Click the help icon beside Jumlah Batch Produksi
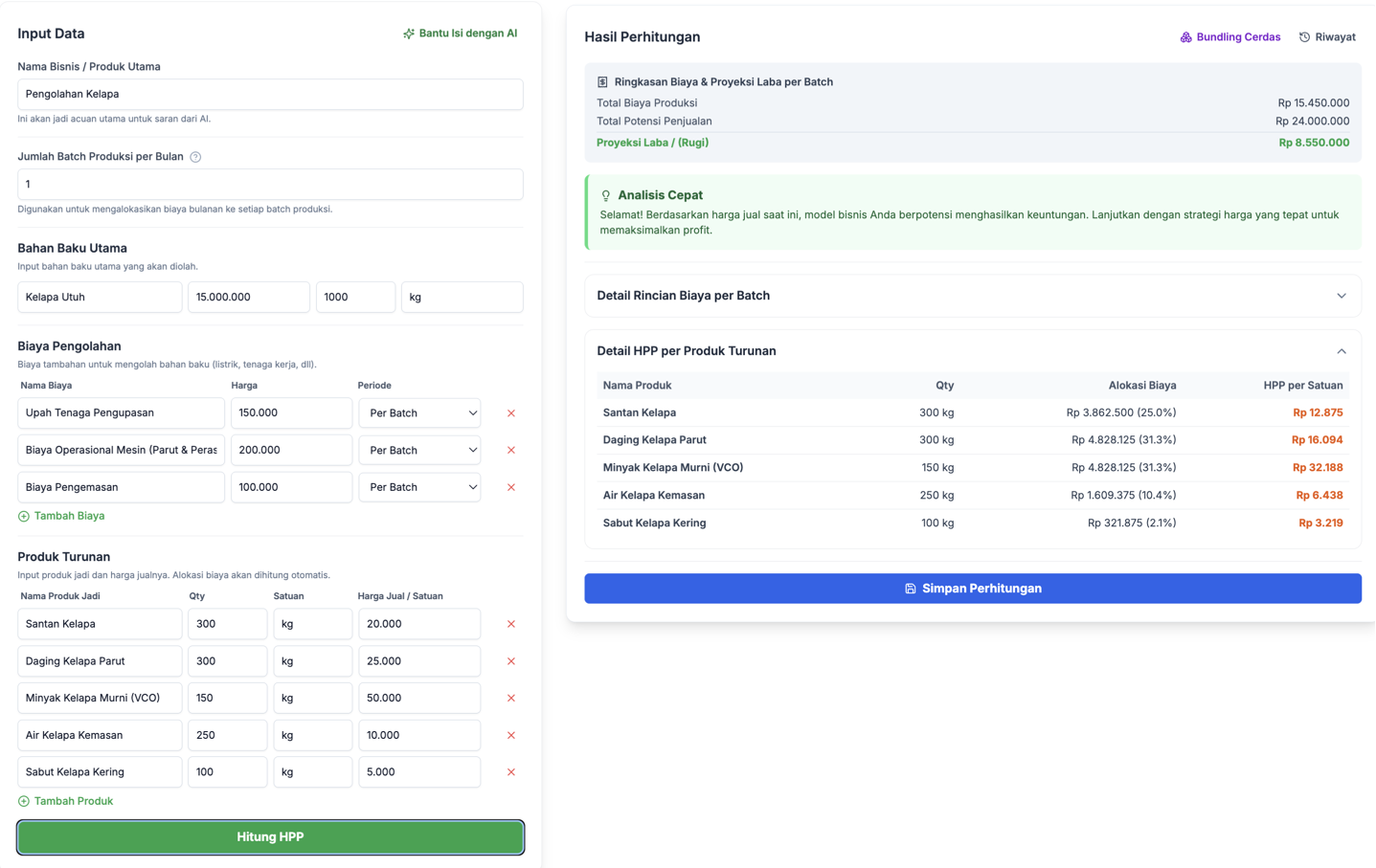Viewport: 1376px width, 868px height. tap(195, 157)
